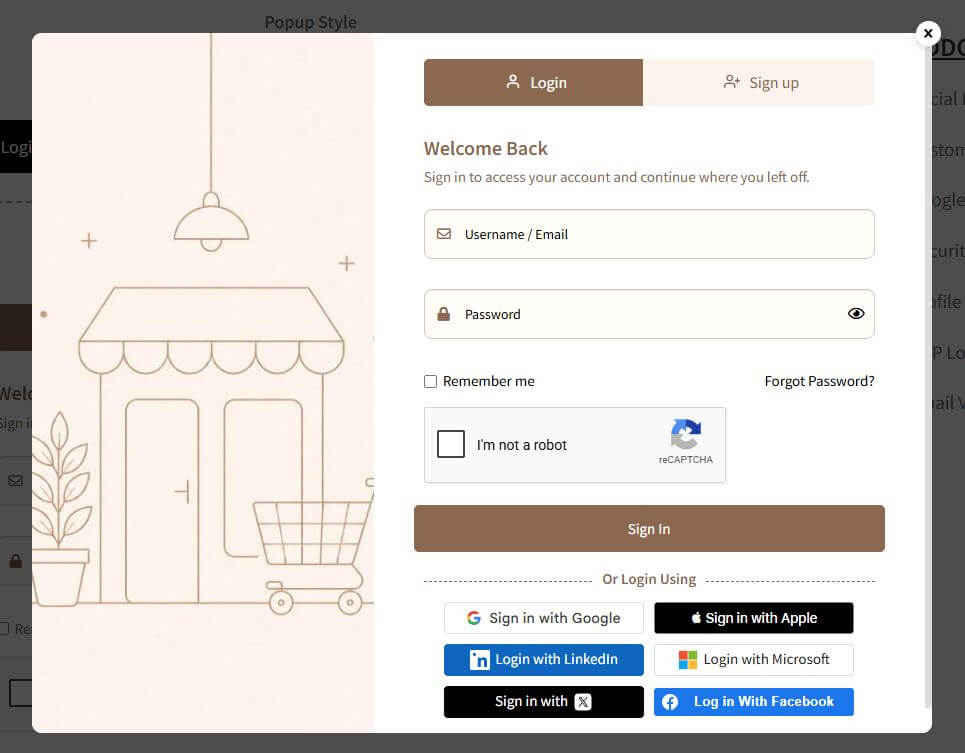The height and width of the screenshot is (753, 965).
Task: Click the popup's vertical scrollbar
Action: coord(927,375)
